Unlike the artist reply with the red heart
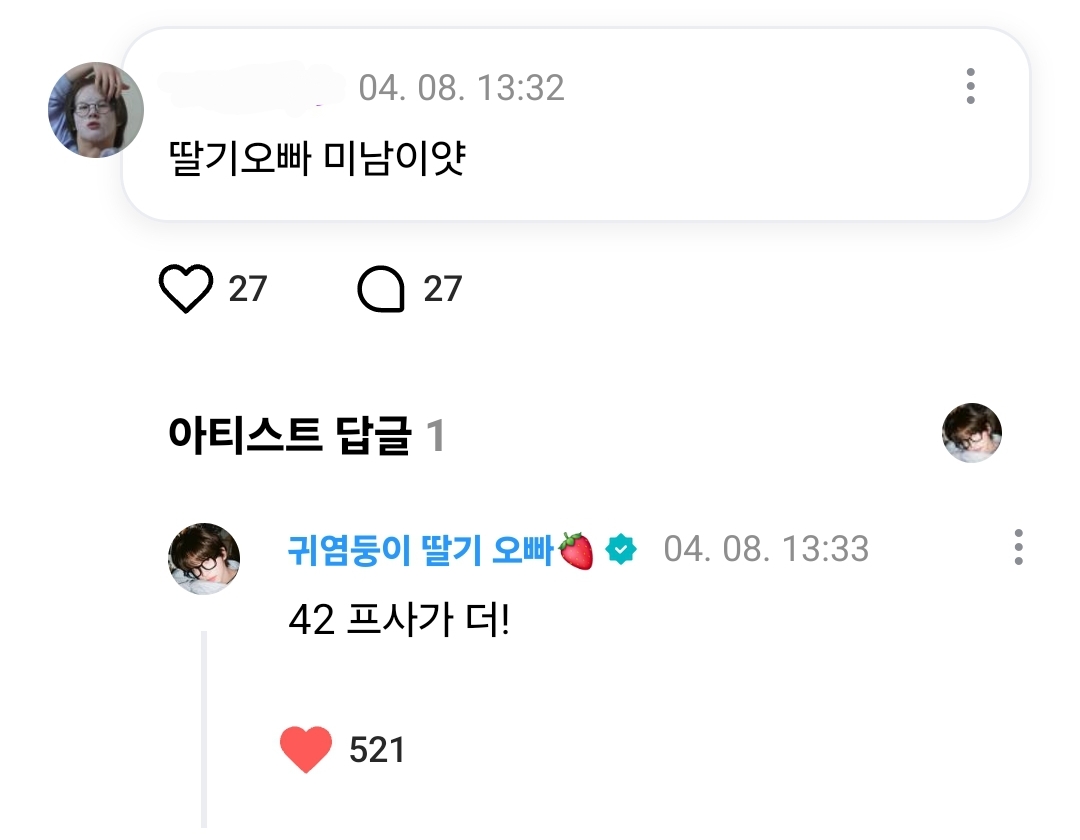The width and height of the screenshot is (1080, 840). (x=306, y=749)
